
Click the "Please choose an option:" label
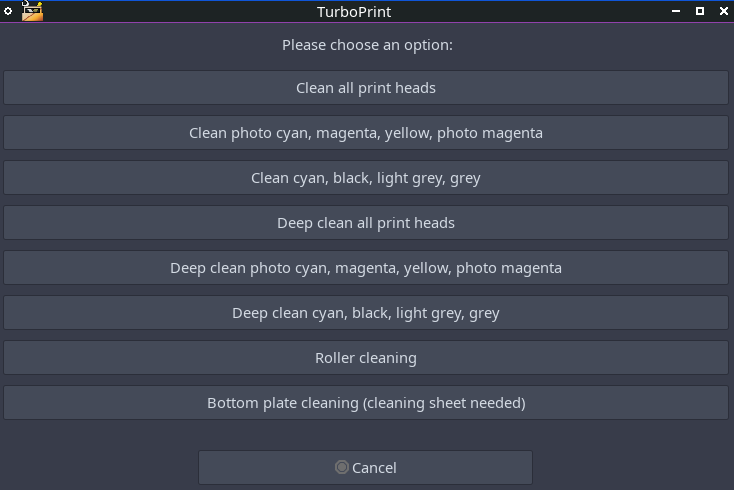point(367,45)
